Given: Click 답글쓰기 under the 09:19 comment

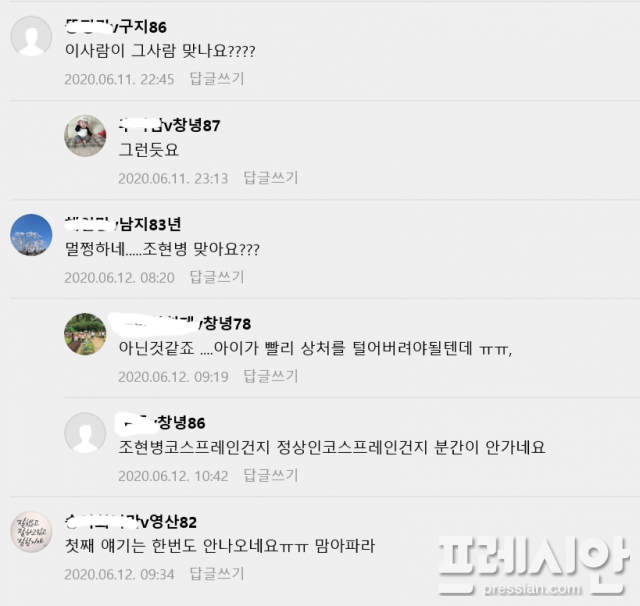Looking at the screenshot, I should (271, 376).
